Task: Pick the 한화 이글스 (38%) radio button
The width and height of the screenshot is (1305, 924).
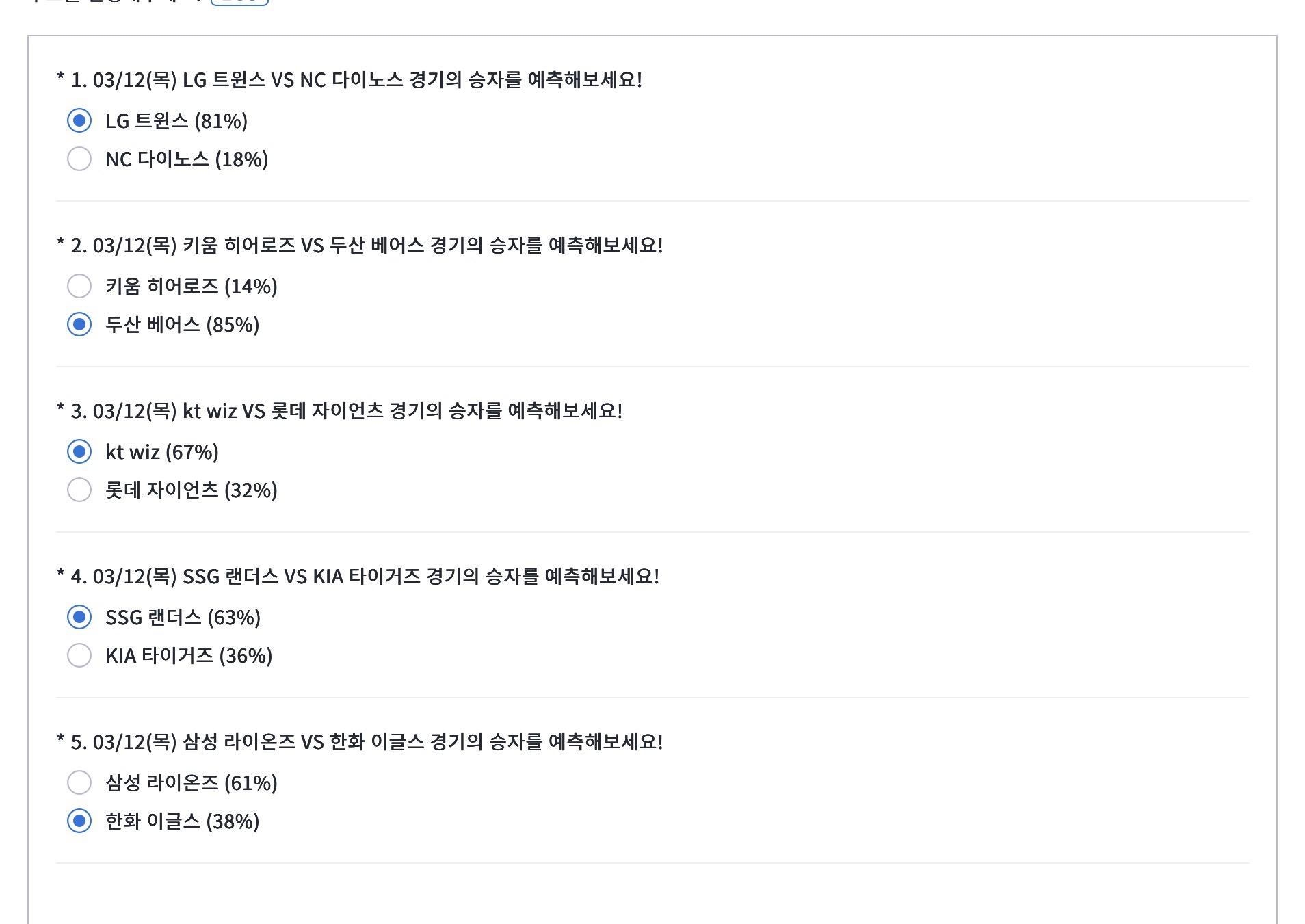Action: coord(79,821)
